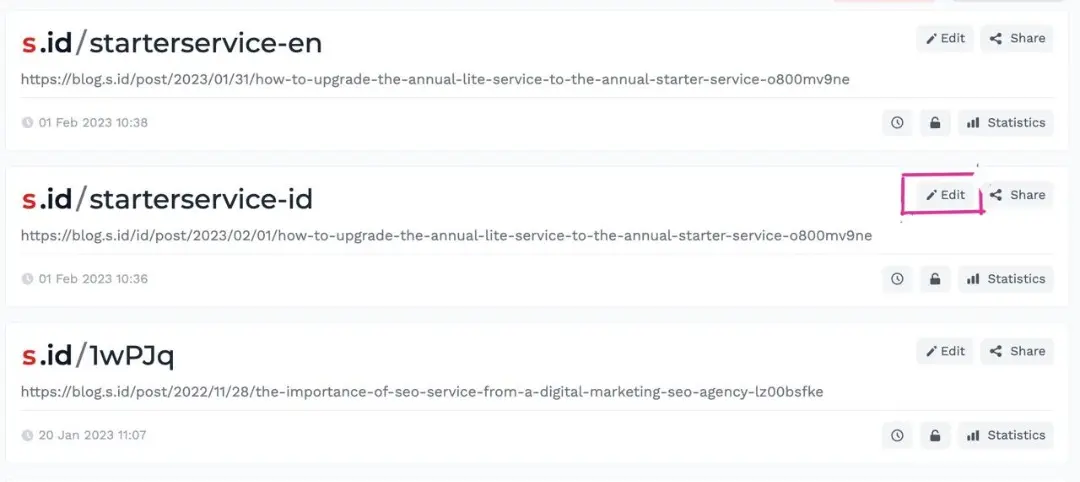Show Statistics for 1wPJq link

tap(1006, 435)
